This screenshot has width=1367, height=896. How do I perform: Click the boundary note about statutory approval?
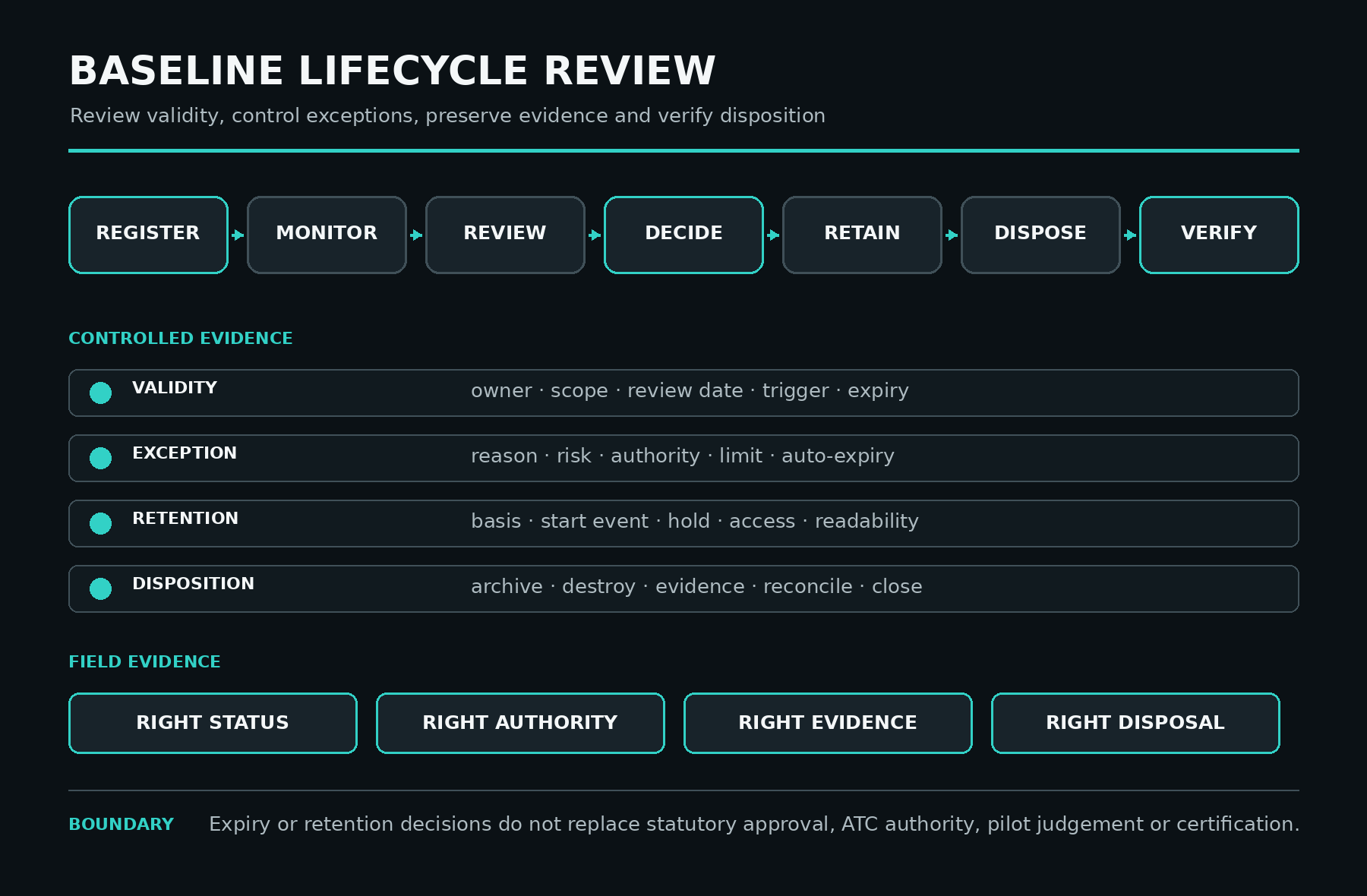click(x=754, y=825)
